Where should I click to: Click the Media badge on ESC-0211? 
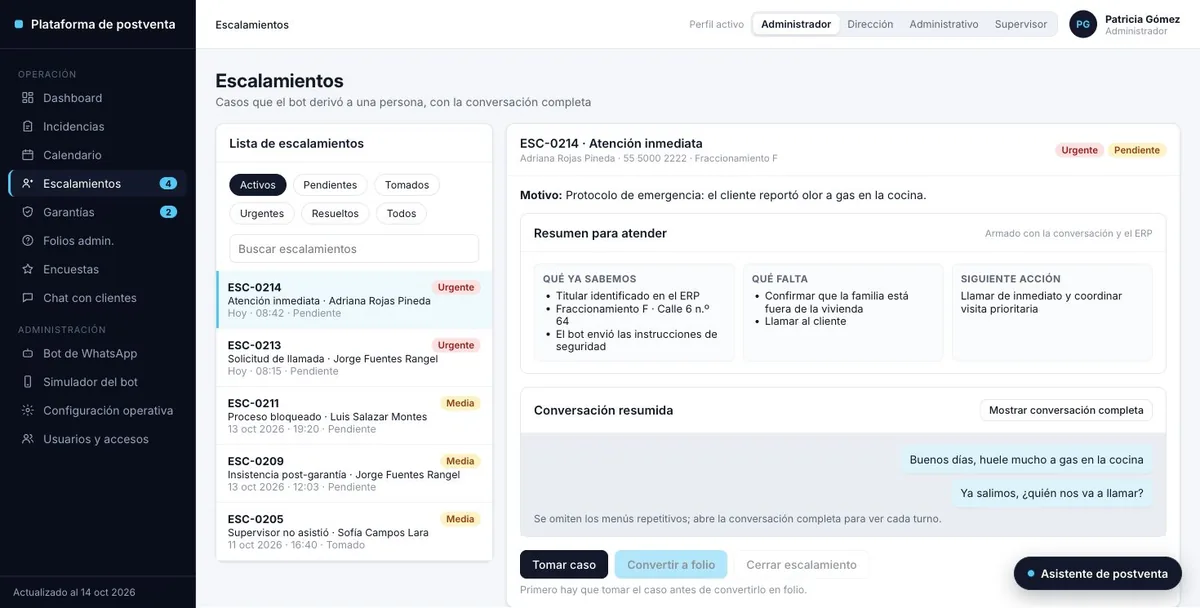click(460, 403)
